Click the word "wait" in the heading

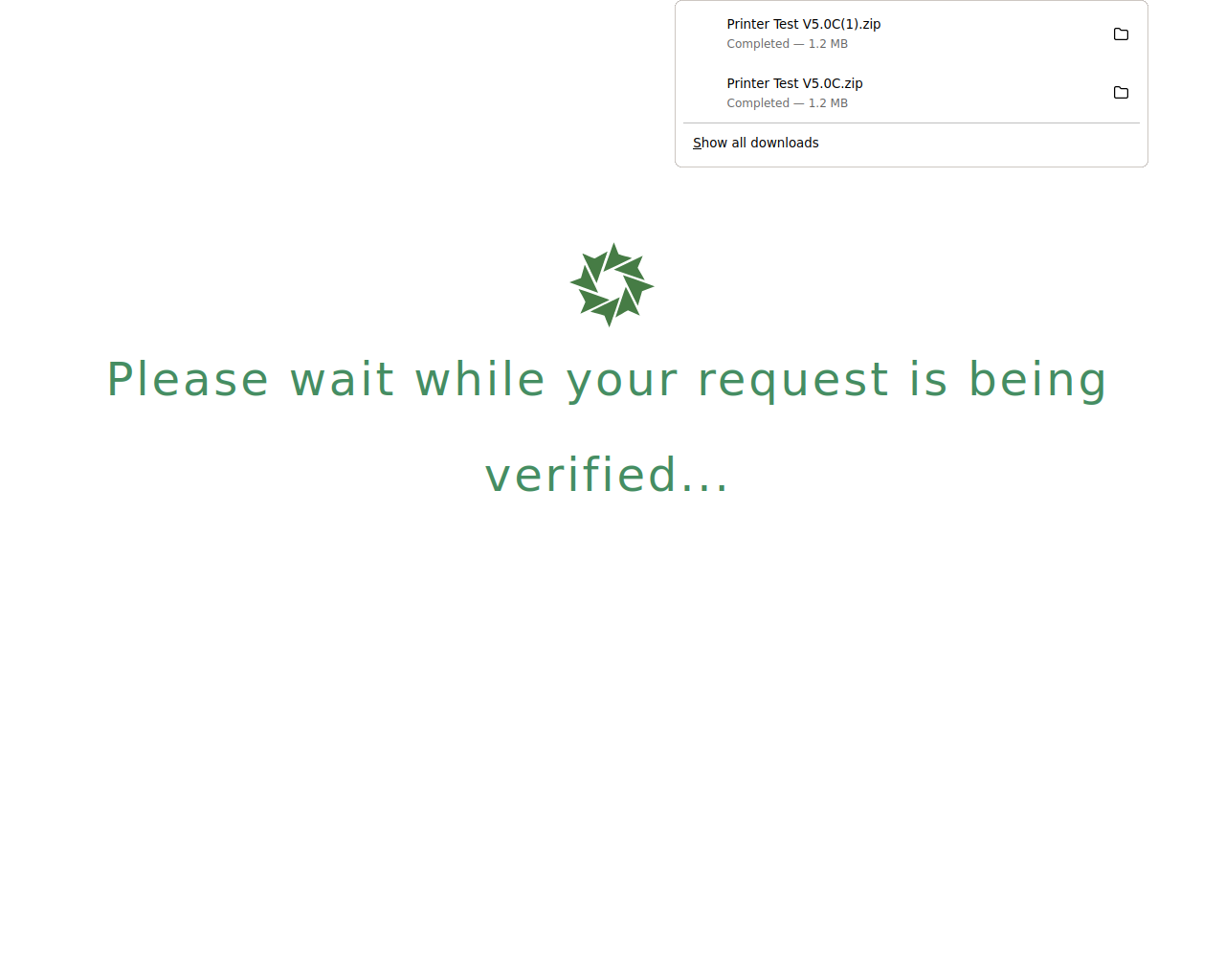(x=342, y=379)
